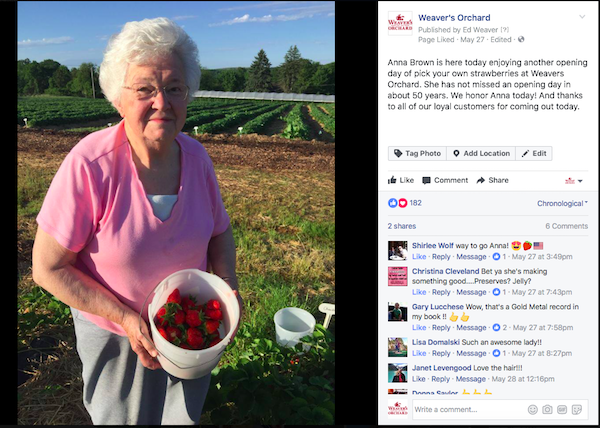The height and width of the screenshot is (428, 600).
Task: View the like and love reaction icons
Action: point(398,203)
